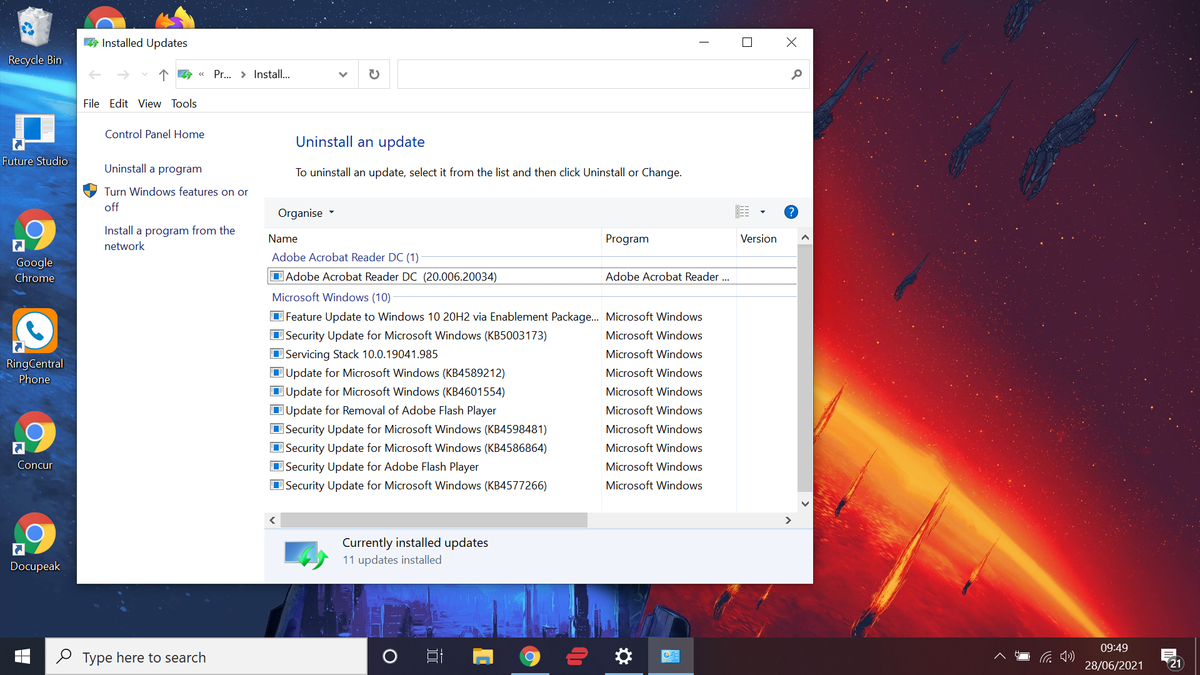Screen dimensions: 1200x675
Task: Open the View menu
Action: [149, 103]
